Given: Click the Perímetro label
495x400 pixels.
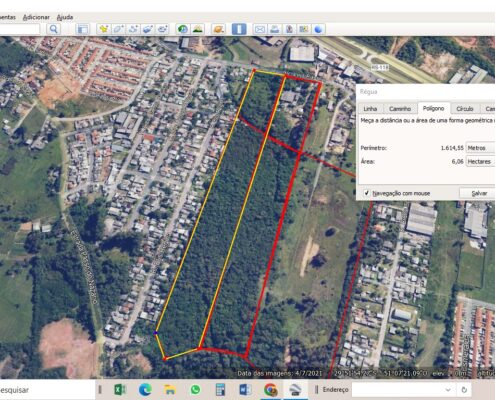Looking at the screenshot, I should (x=373, y=148).
